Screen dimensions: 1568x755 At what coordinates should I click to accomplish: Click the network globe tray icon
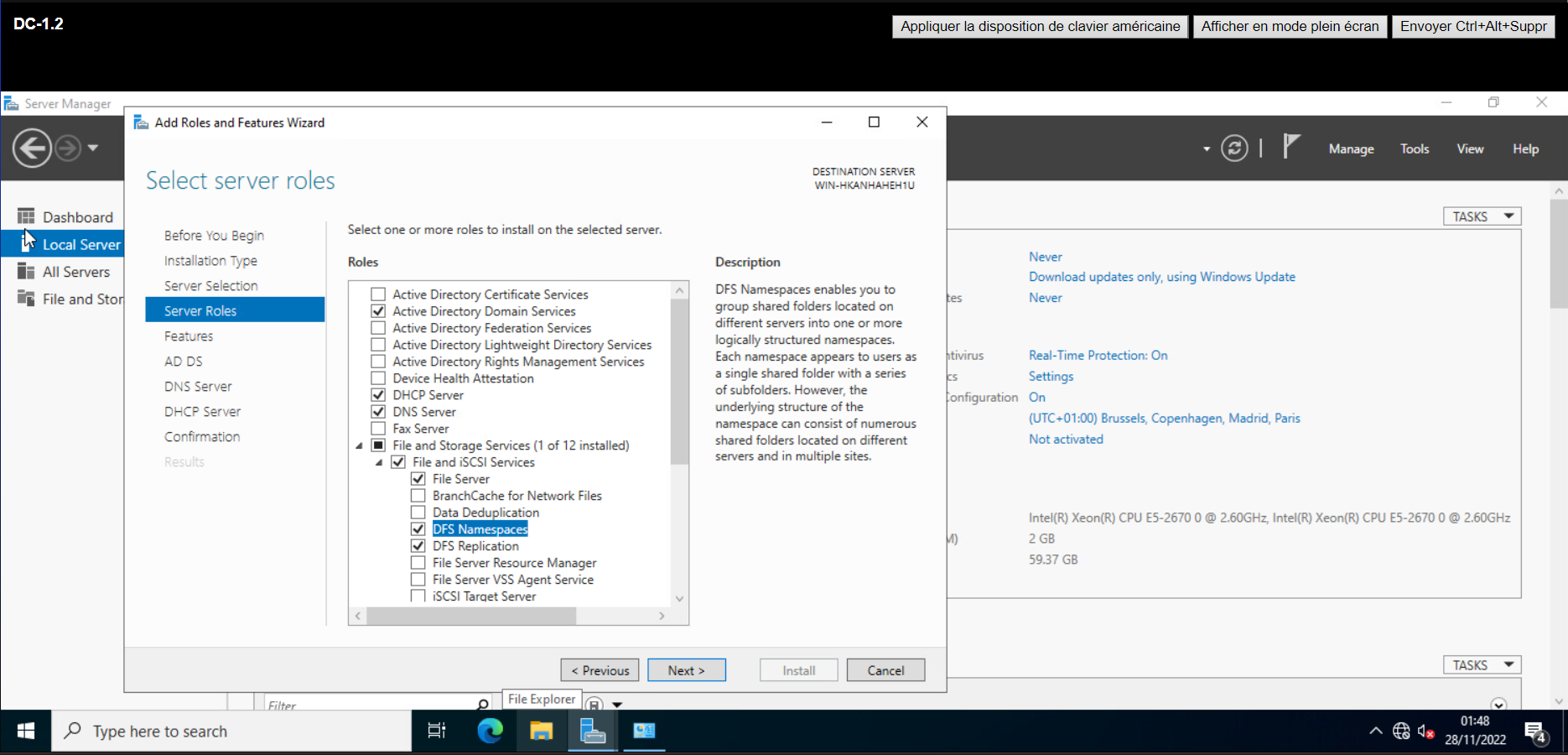pos(1401,732)
